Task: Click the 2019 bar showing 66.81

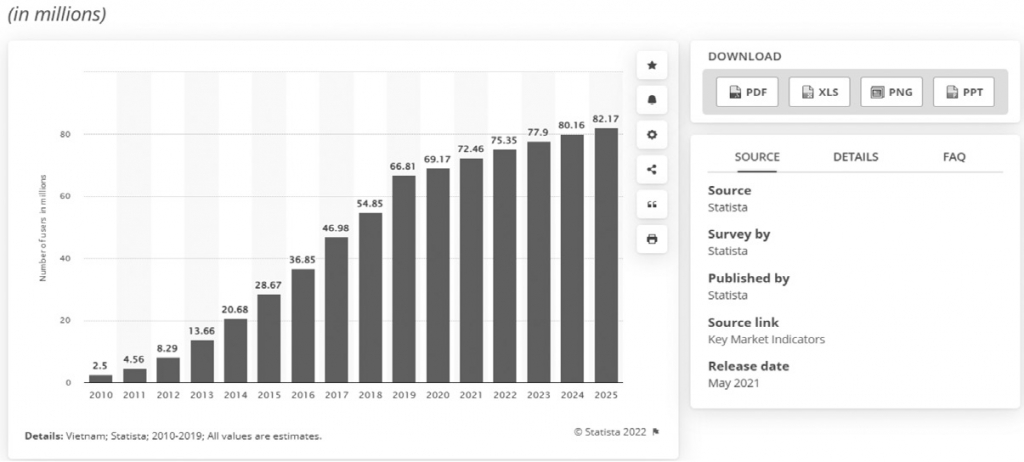Action: (403, 279)
